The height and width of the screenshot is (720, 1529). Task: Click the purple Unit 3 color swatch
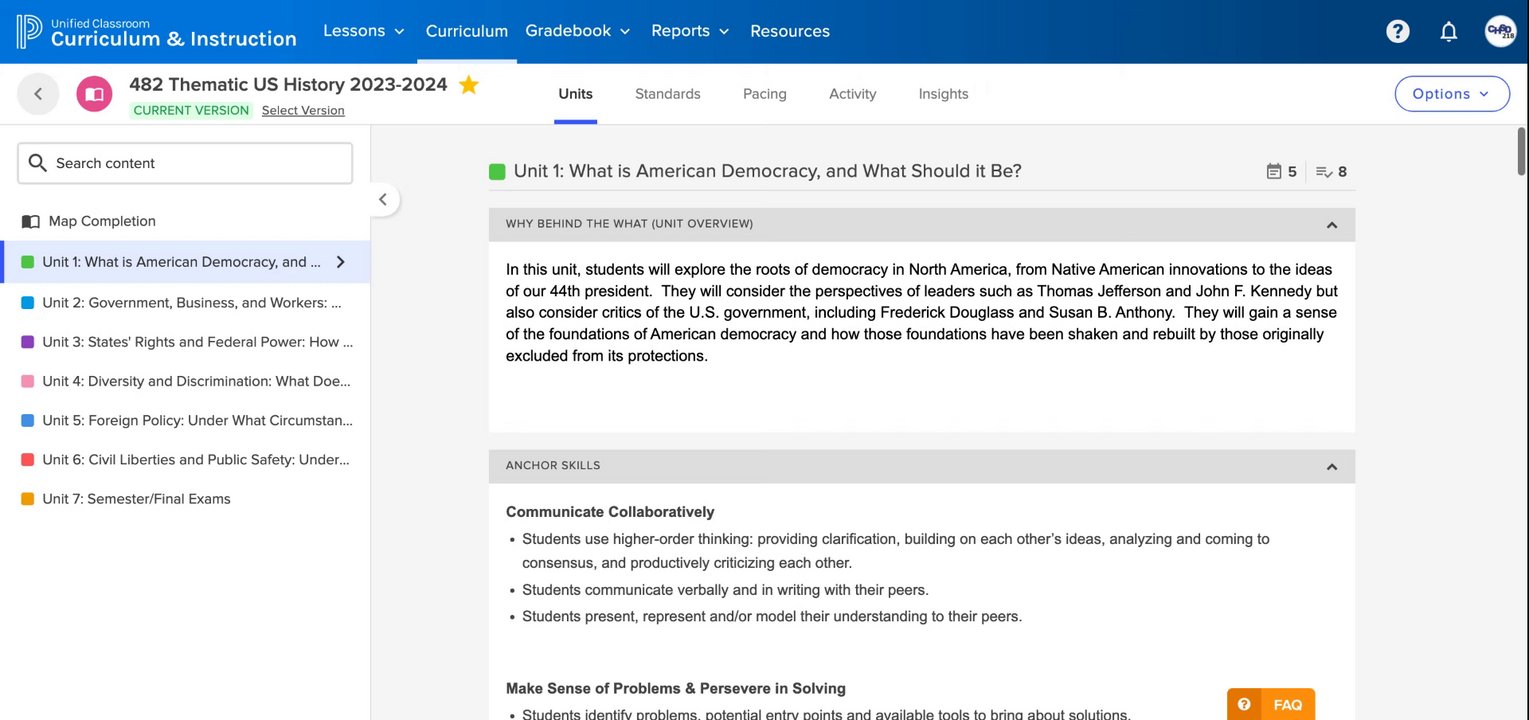click(28, 342)
